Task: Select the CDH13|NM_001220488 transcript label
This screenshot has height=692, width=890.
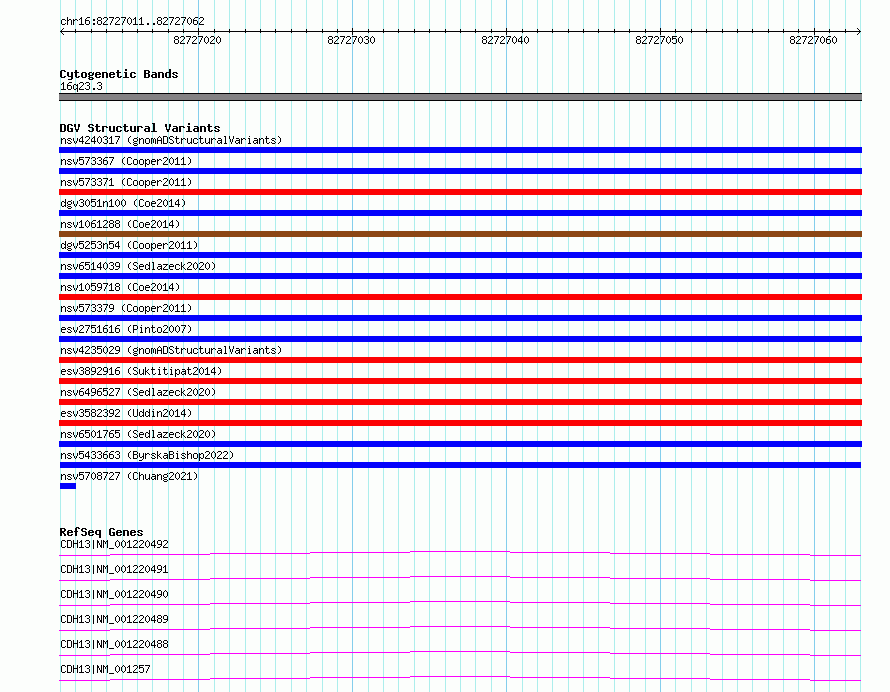Action: [x=114, y=644]
